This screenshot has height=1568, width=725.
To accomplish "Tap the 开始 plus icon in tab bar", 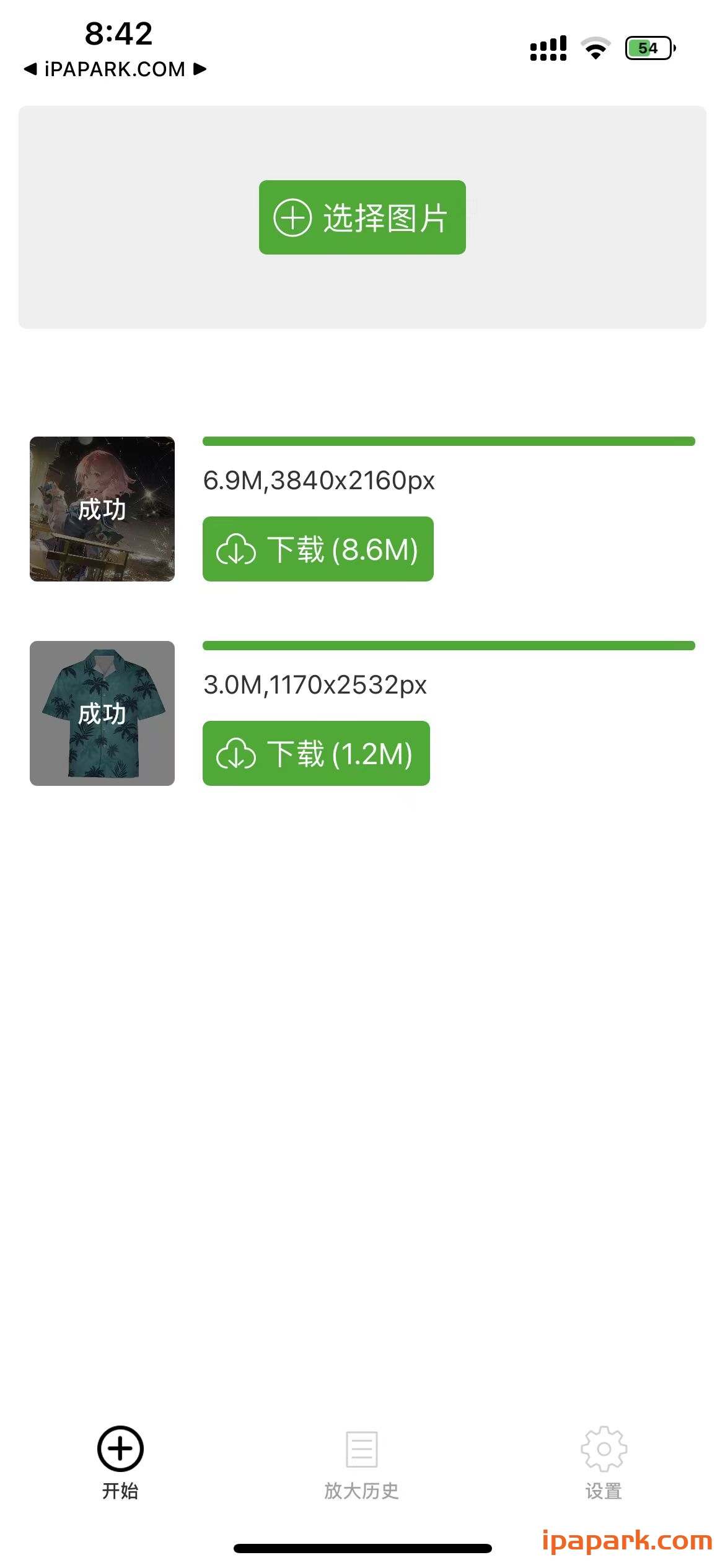I will (120, 1448).
